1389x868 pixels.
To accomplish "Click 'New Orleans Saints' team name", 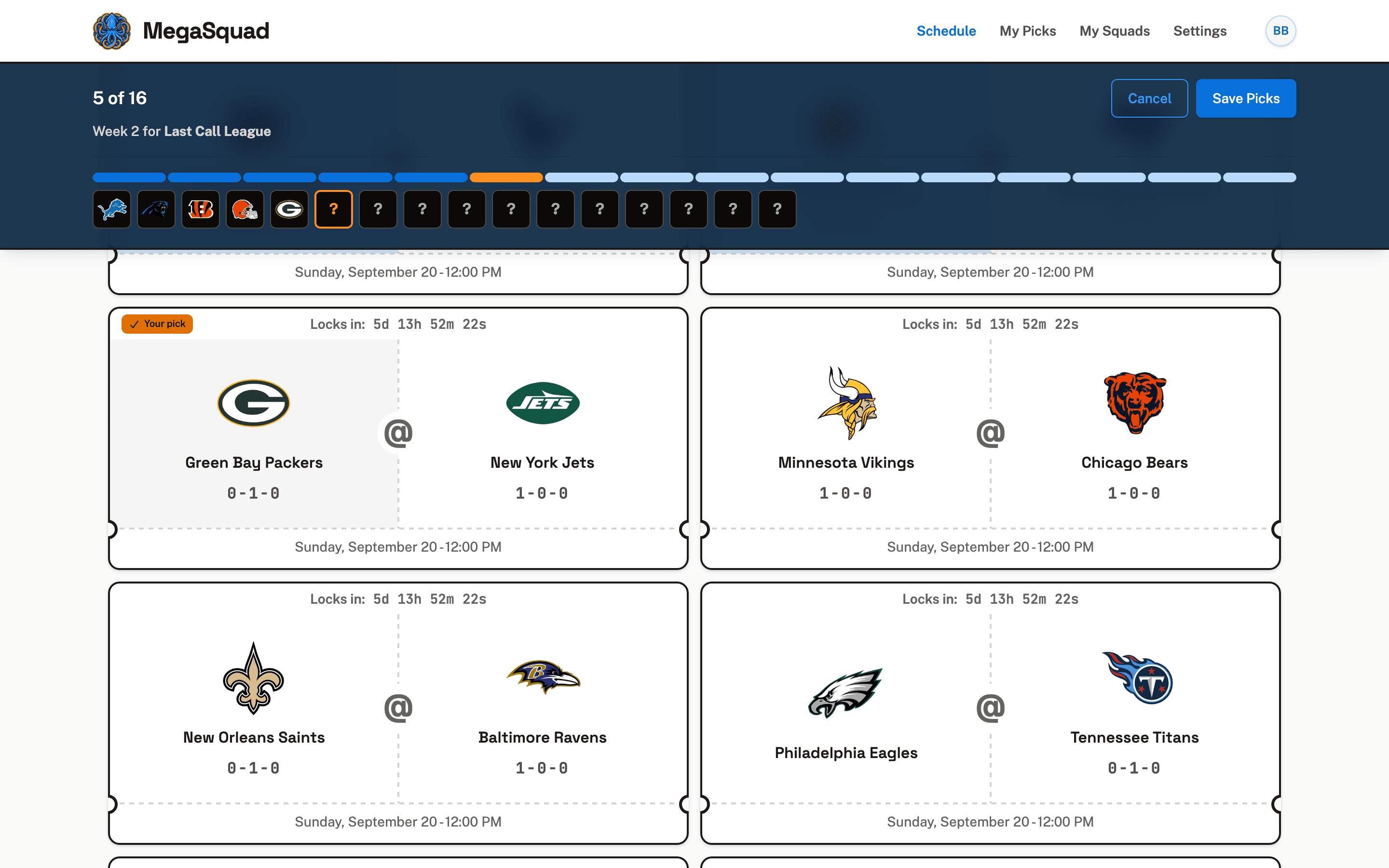I will point(254,738).
